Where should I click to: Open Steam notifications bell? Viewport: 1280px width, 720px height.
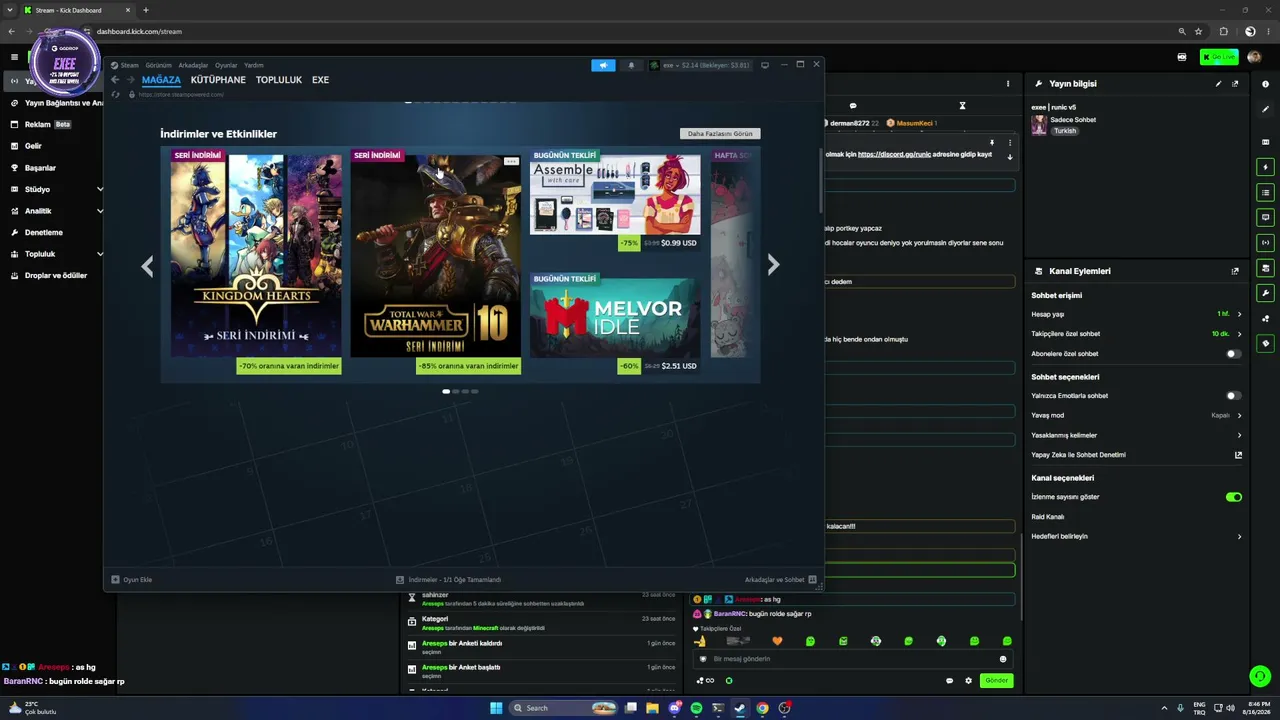[x=631, y=65]
